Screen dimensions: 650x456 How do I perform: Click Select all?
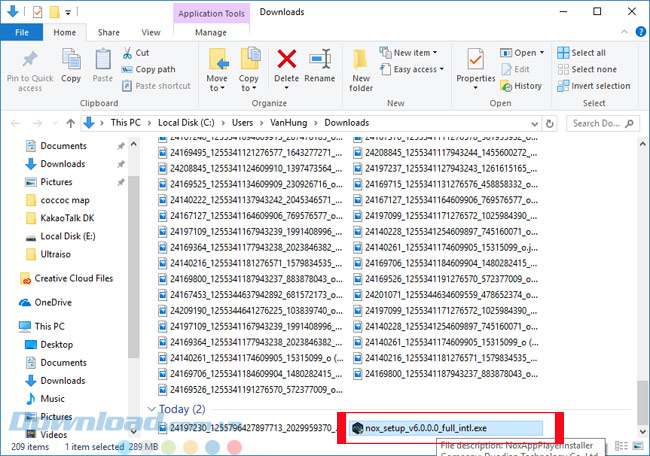coord(581,53)
